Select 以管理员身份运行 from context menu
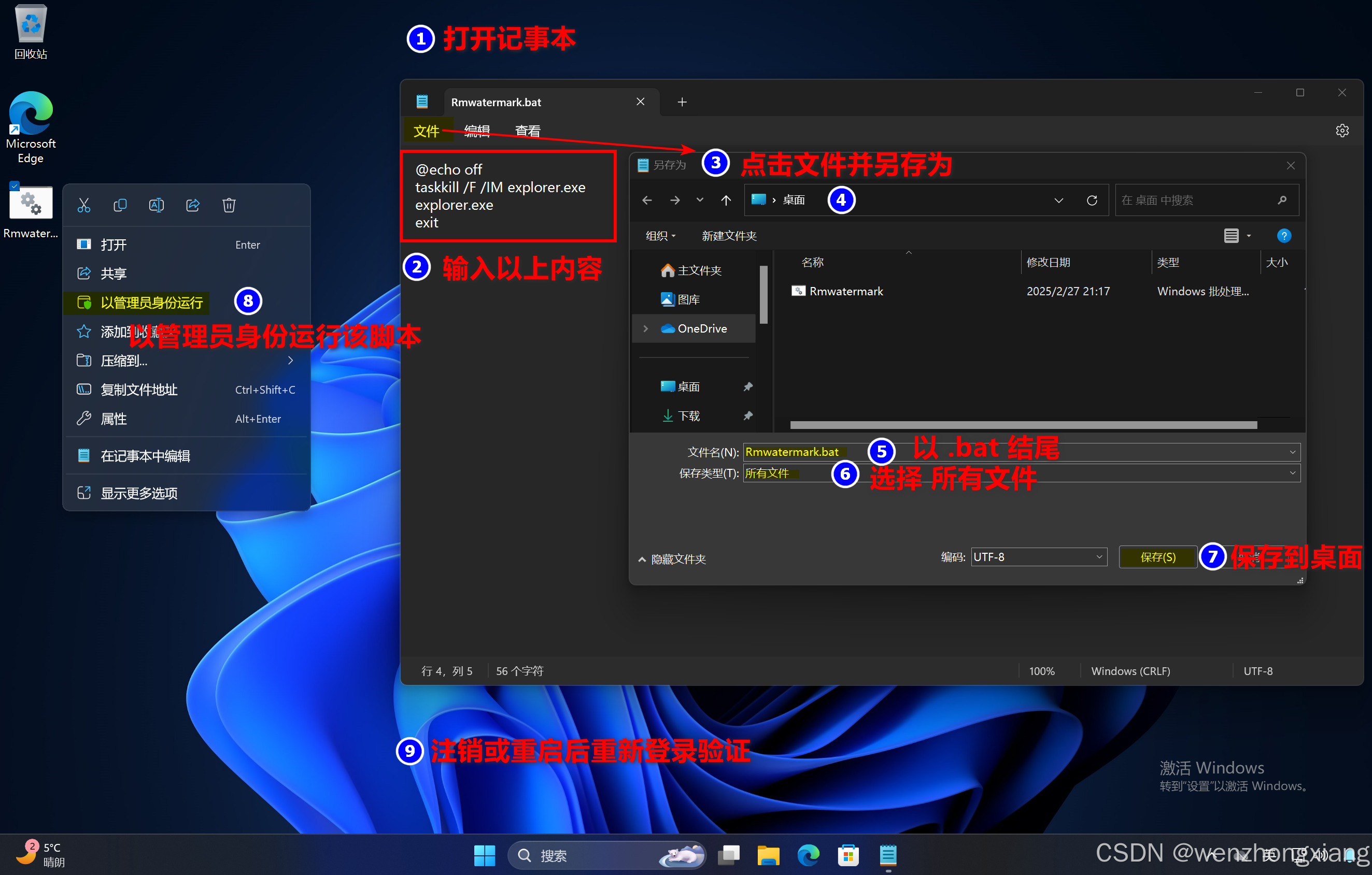 [x=151, y=303]
